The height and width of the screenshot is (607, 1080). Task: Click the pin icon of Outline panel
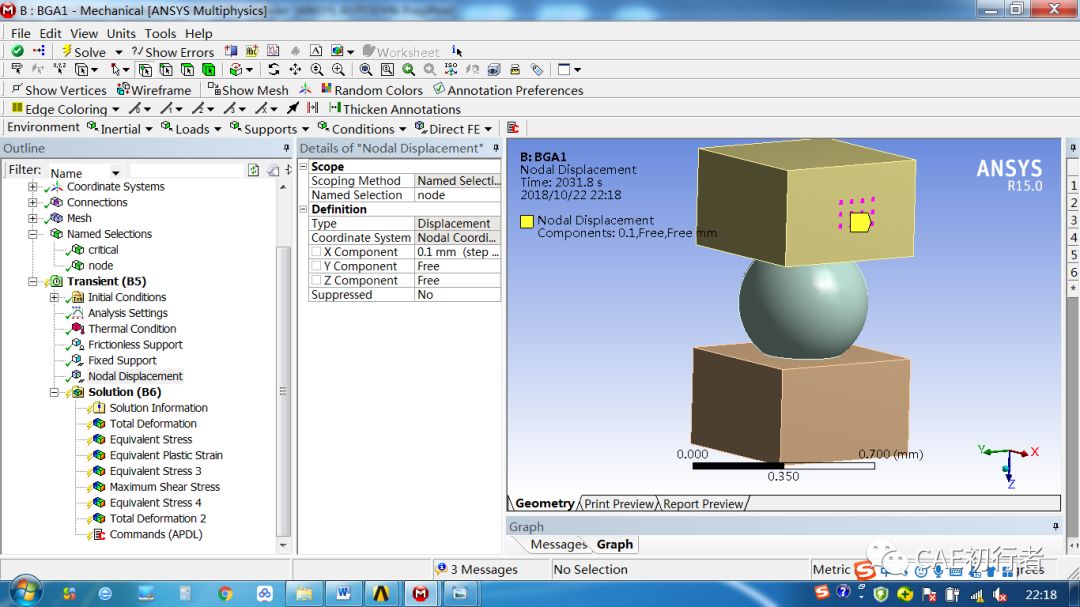(x=287, y=148)
